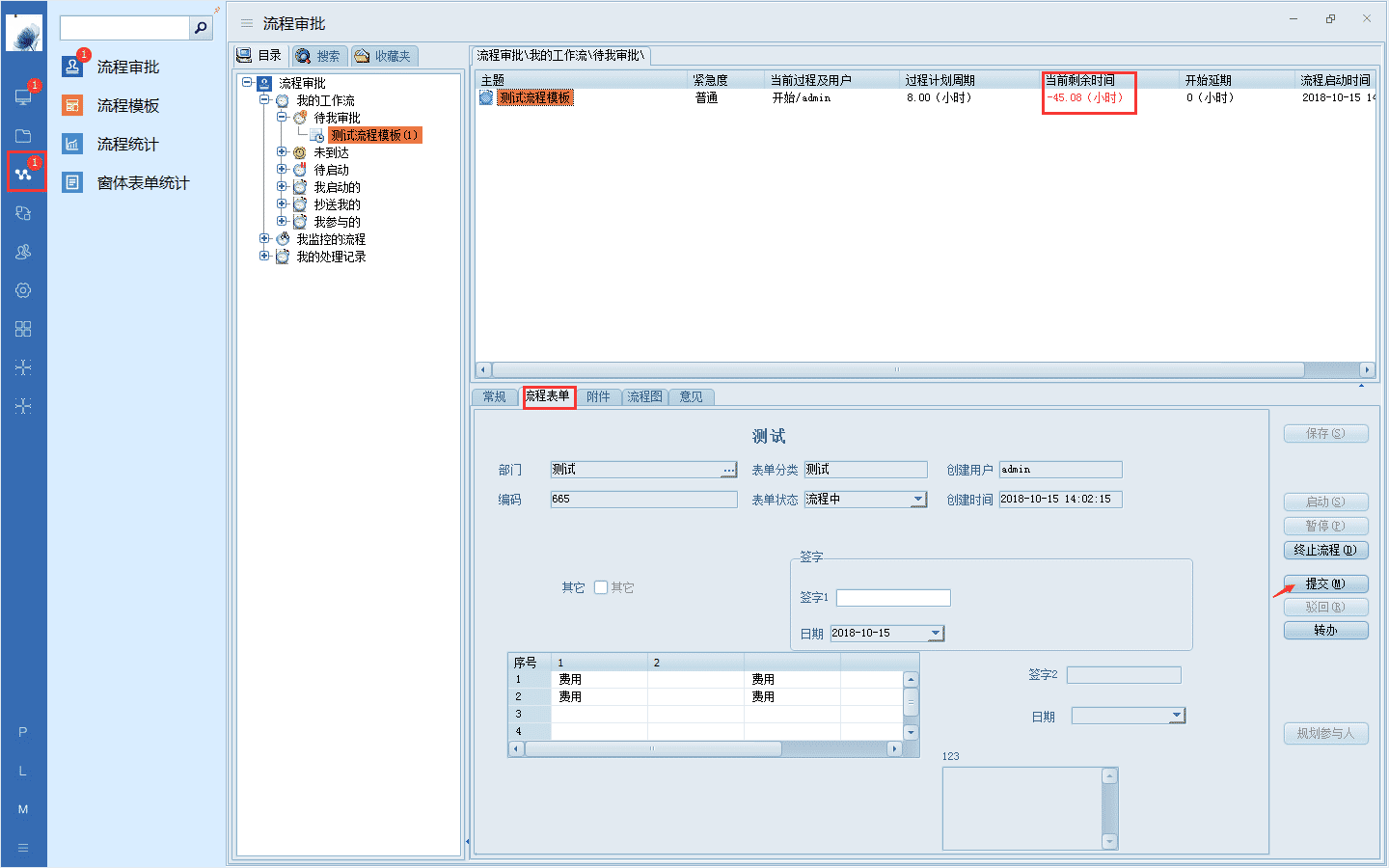Image resolution: width=1389 pixels, height=868 pixels.
Task: Click the menu lines icon beside 流程审批 title
Action: pyautogui.click(x=247, y=23)
